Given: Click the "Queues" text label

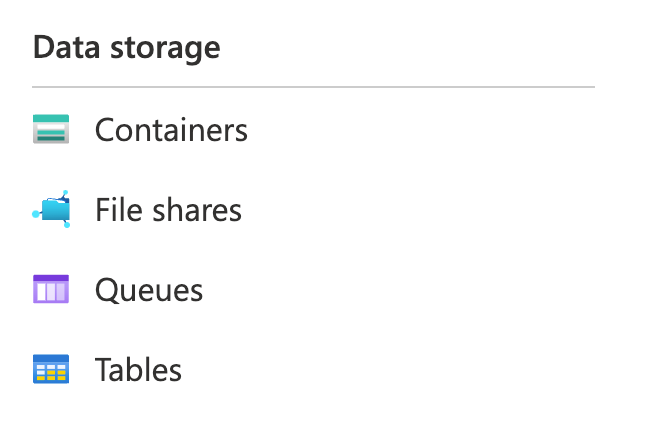Looking at the screenshot, I should point(149,290).
